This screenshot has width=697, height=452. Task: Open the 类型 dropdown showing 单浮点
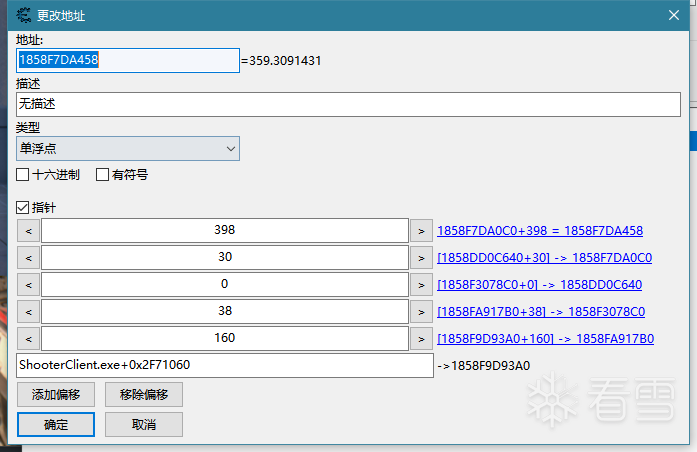[128, 148]
